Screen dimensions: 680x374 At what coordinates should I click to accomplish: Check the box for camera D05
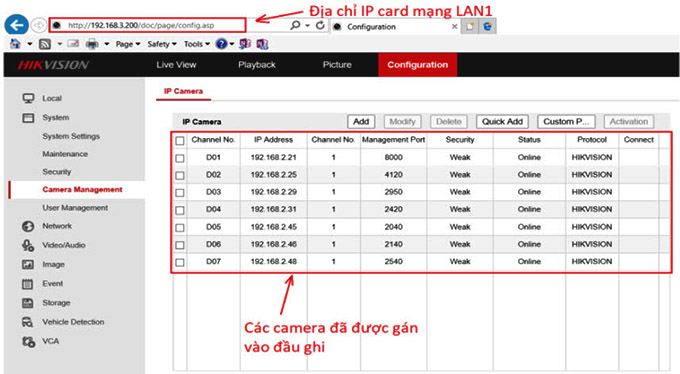[x=180, y=228]
